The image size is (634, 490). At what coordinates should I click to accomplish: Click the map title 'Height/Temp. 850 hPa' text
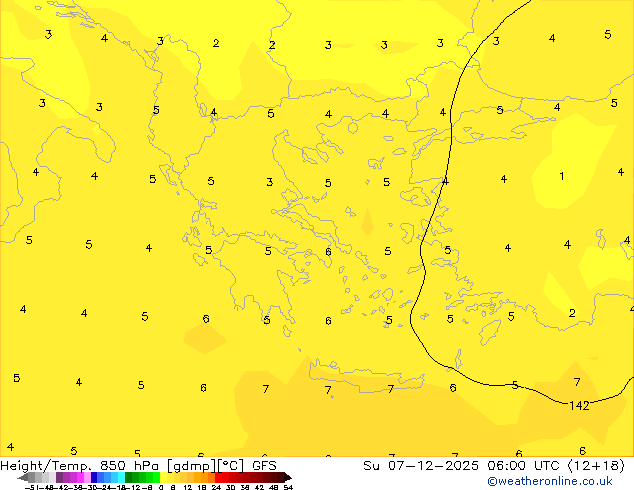click(x=80, y=466)
